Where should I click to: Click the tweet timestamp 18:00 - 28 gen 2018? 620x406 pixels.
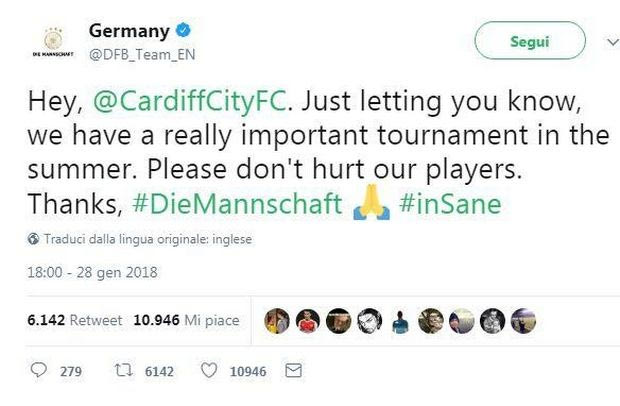92,271
